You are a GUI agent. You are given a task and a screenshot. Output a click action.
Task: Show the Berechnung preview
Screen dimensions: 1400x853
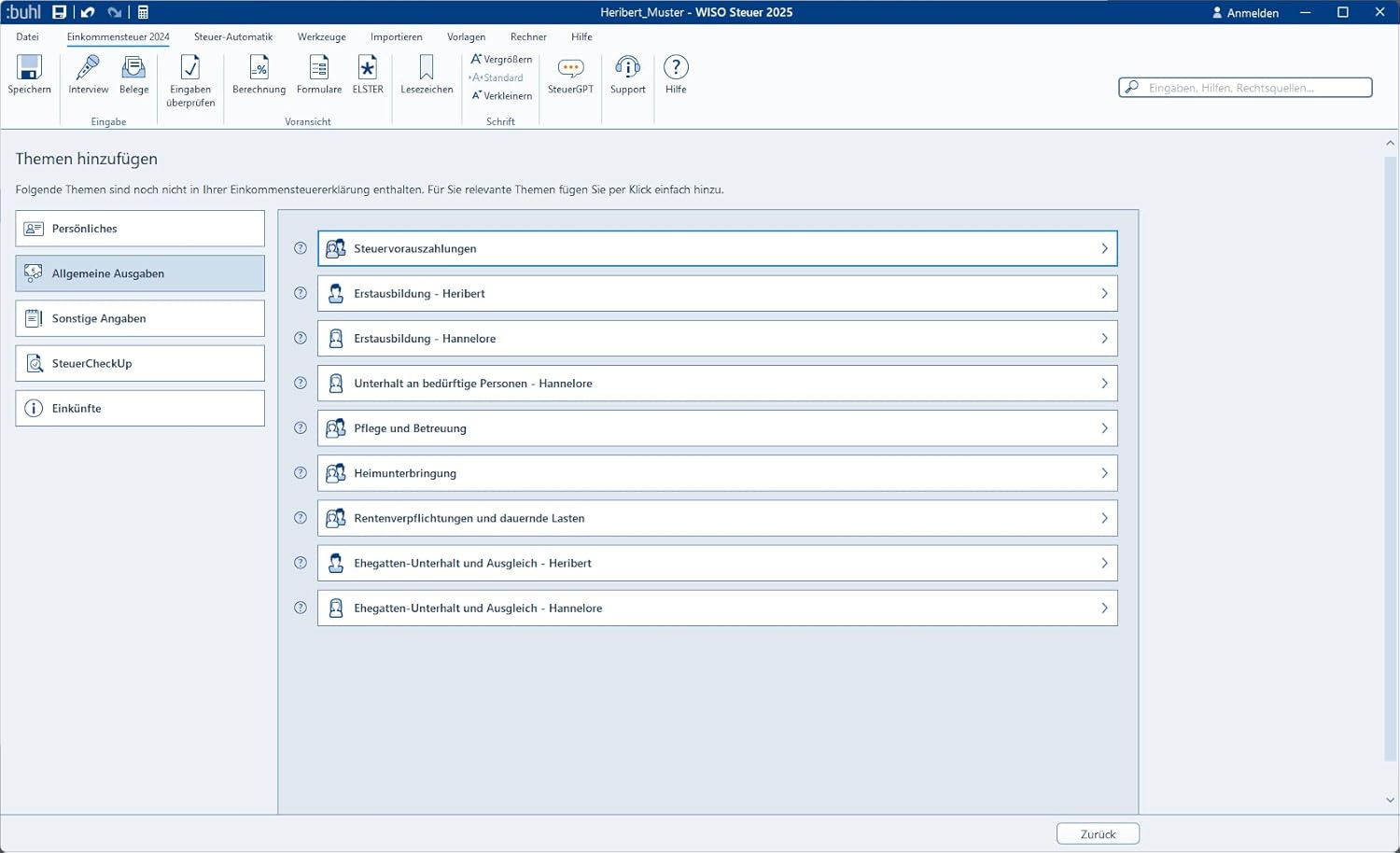tap(259, 75)
